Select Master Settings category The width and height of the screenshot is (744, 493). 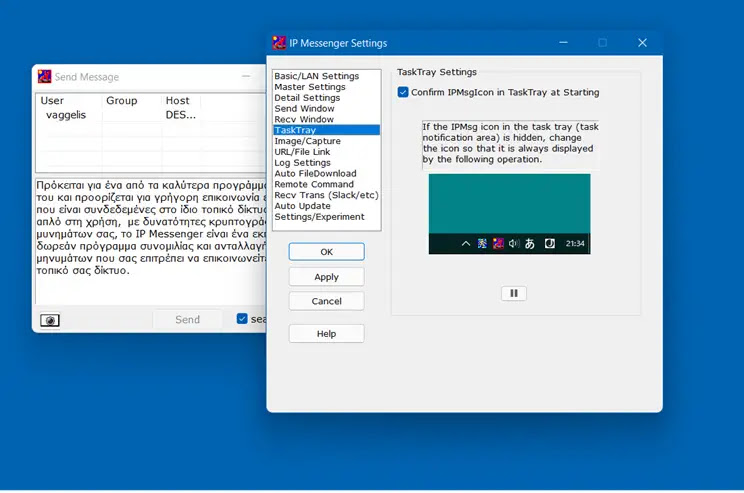tap(326, 87)
